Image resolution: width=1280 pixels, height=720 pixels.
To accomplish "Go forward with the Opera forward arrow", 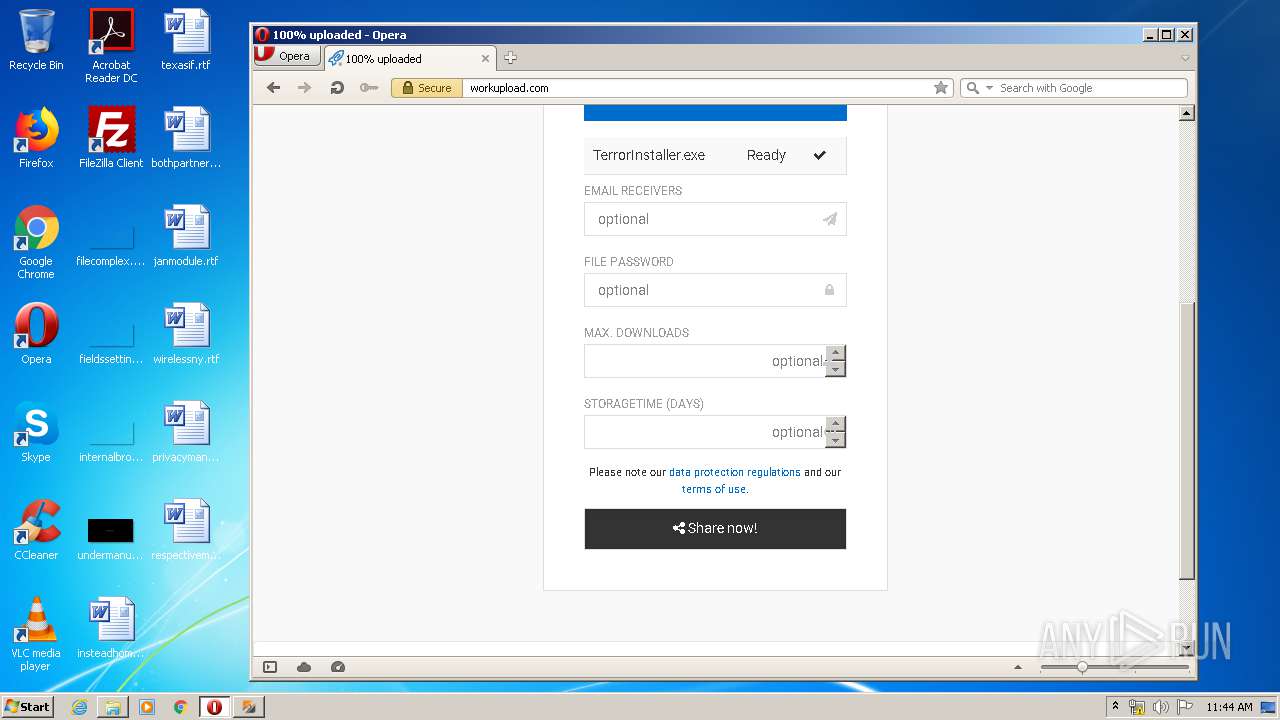I will pos(305,88).
